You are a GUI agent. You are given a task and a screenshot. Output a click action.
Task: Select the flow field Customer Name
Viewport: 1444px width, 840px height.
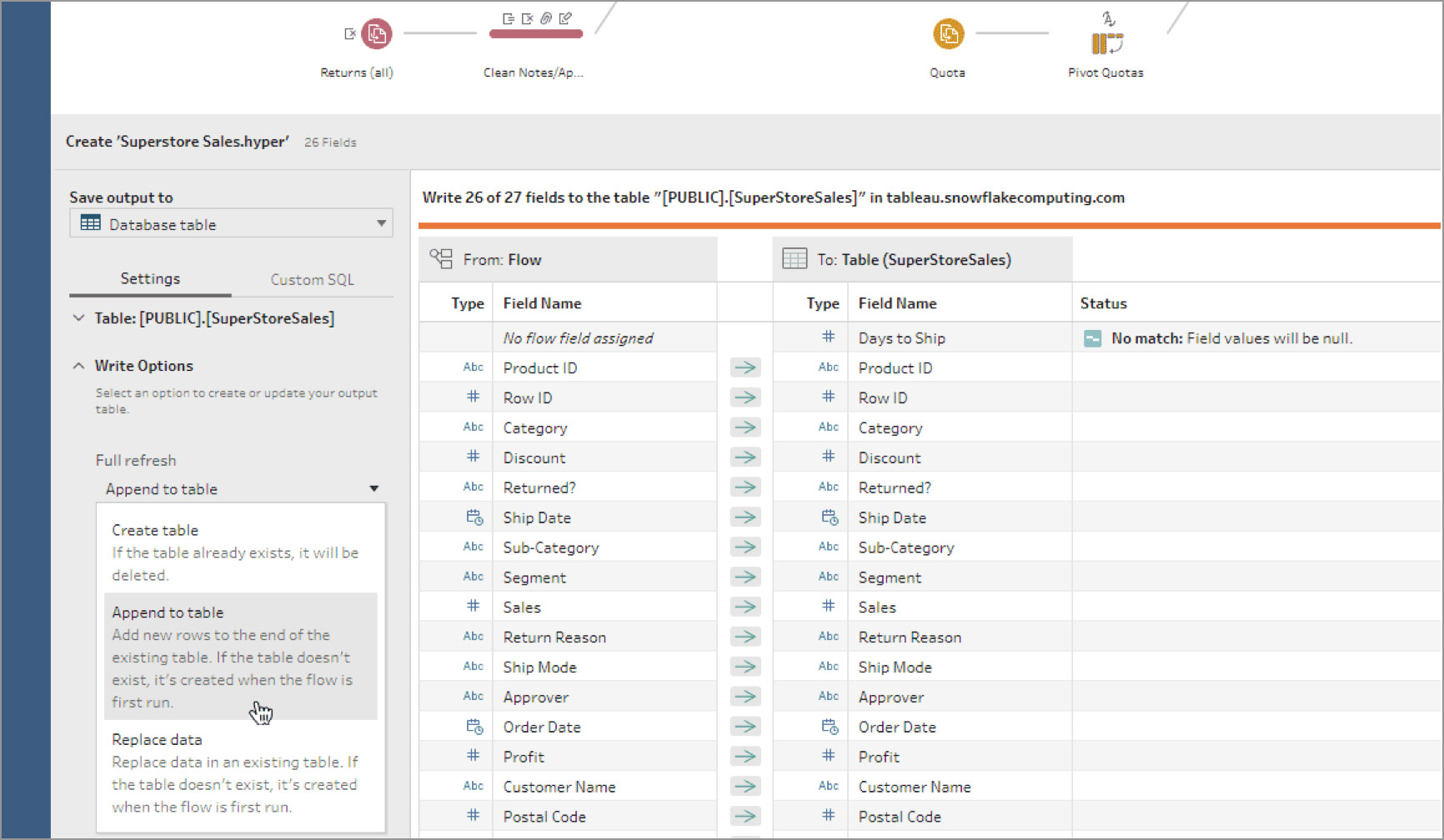(559, 787)
